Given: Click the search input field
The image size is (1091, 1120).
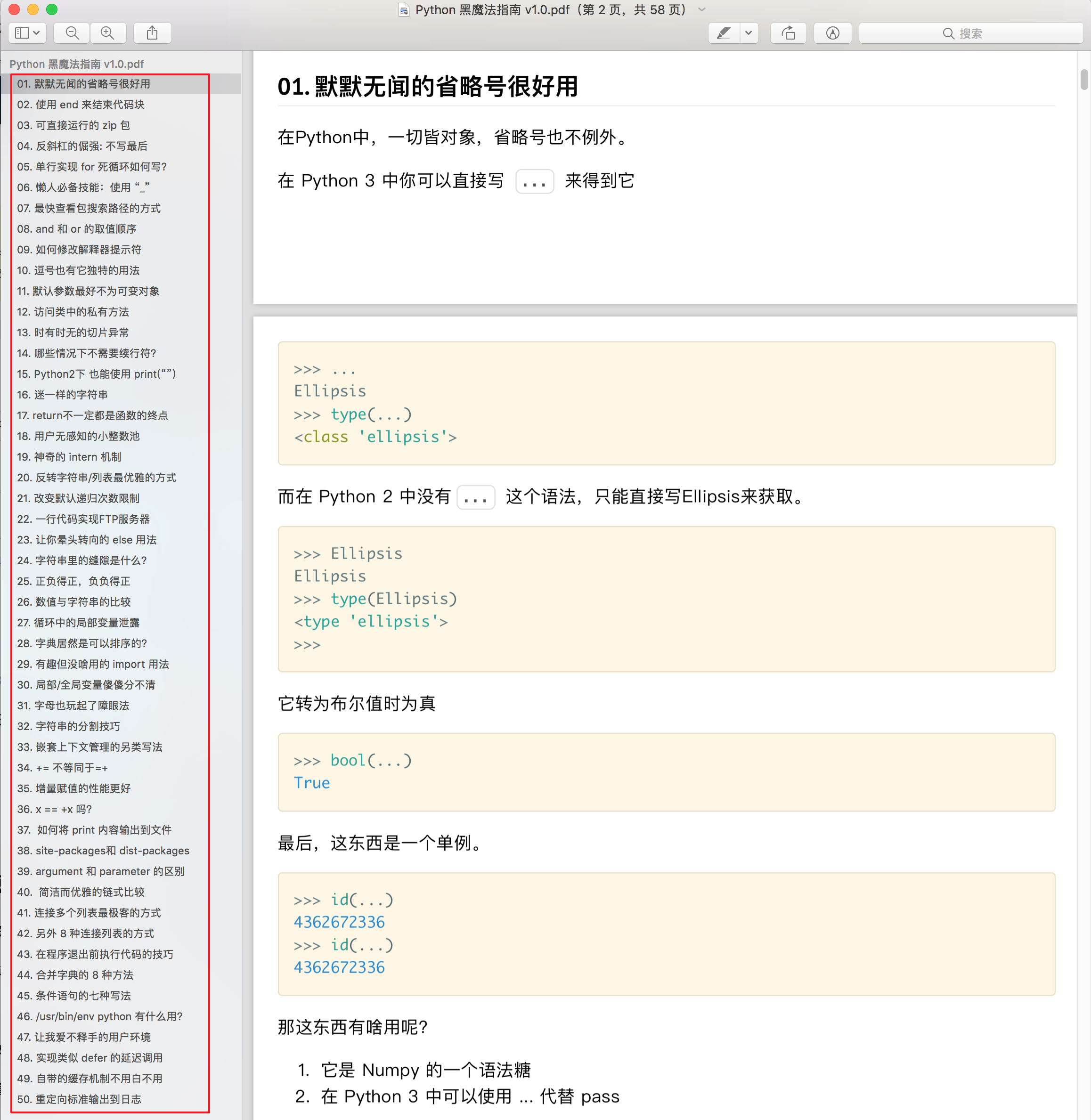Looking at the screenshot, I should [971, 33].
